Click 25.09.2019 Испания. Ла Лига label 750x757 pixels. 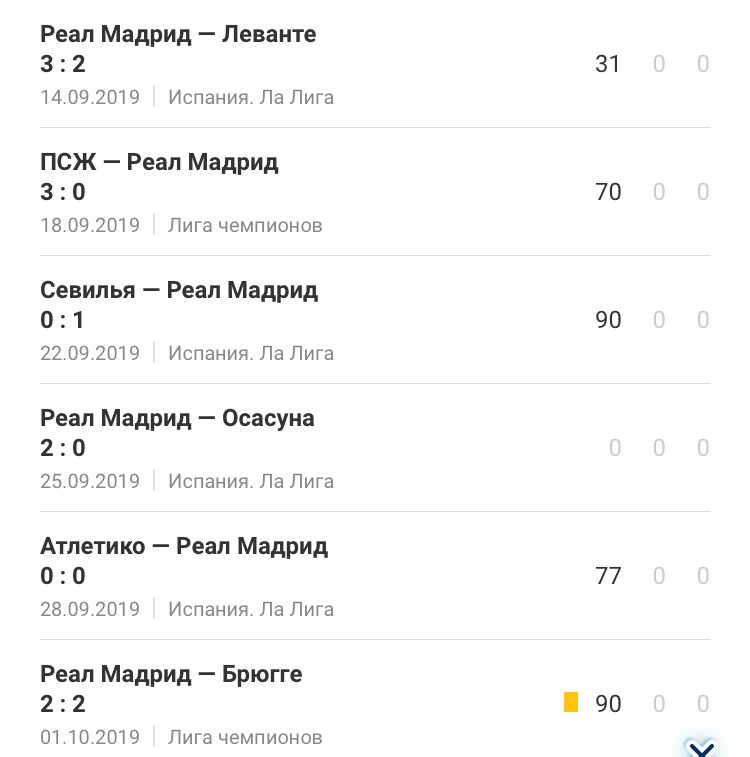pos(187,481)
